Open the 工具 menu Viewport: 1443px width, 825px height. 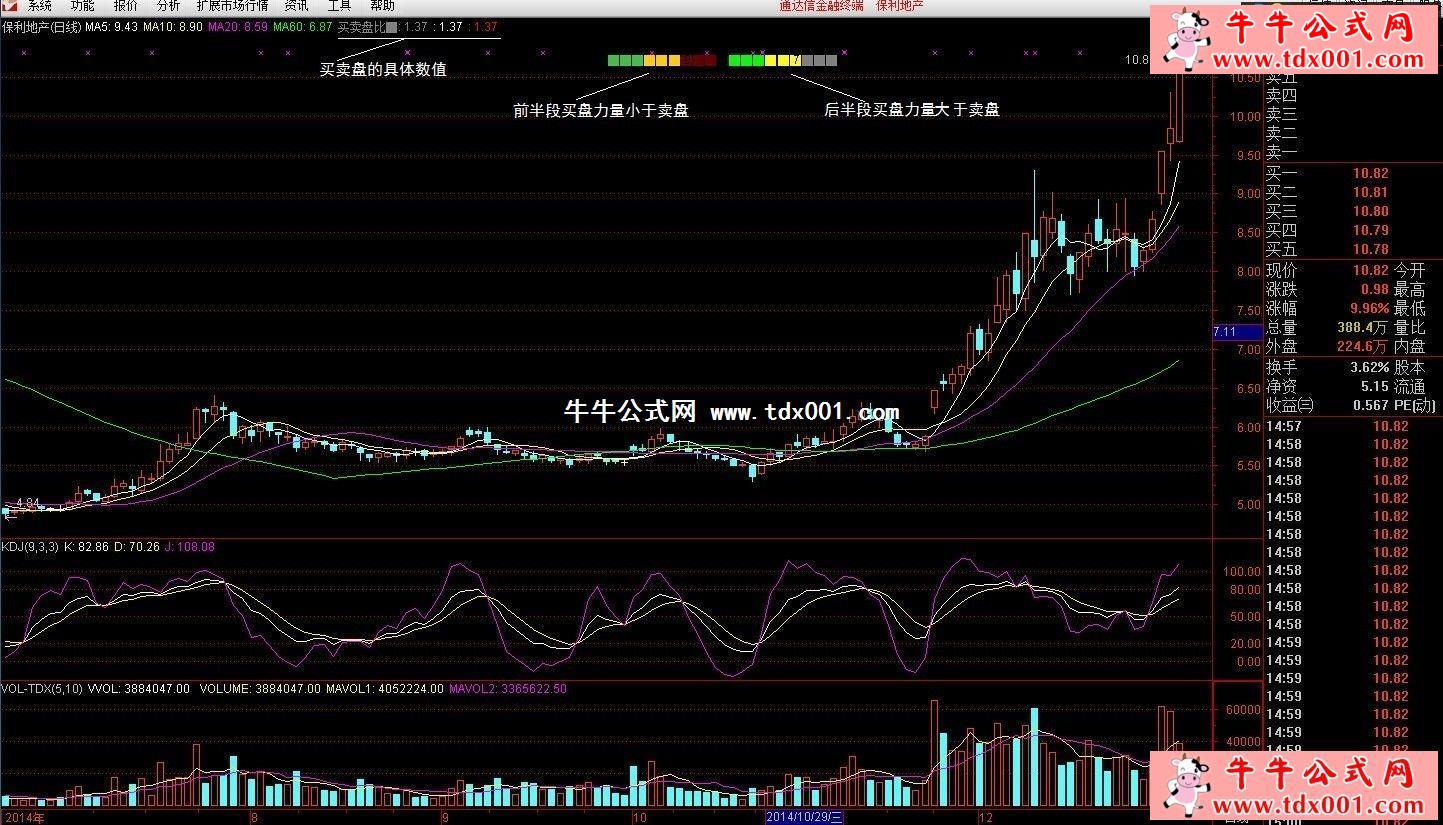click(340, 5)
